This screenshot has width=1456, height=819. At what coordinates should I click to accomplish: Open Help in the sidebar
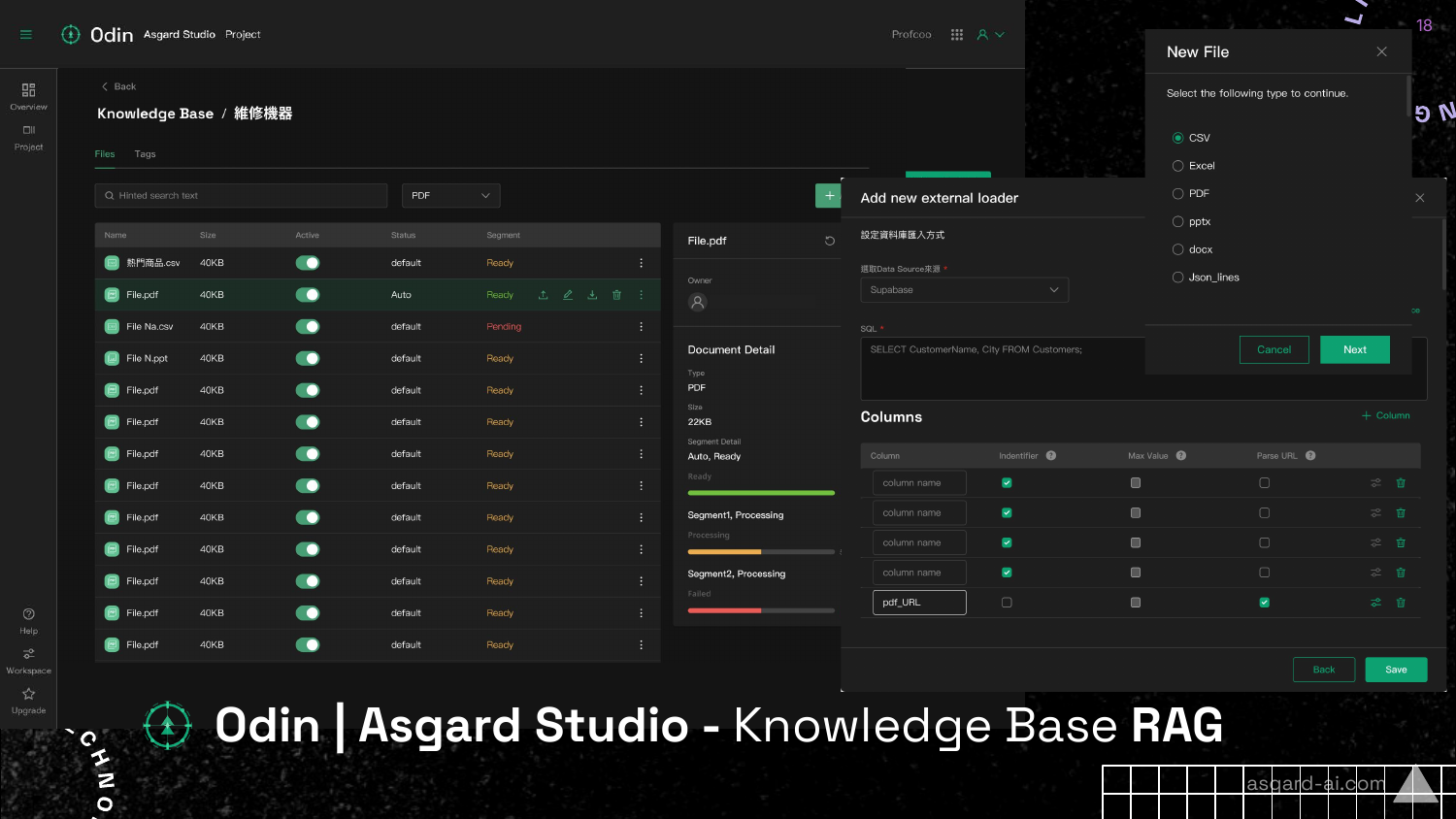click(x=28, y=621)
